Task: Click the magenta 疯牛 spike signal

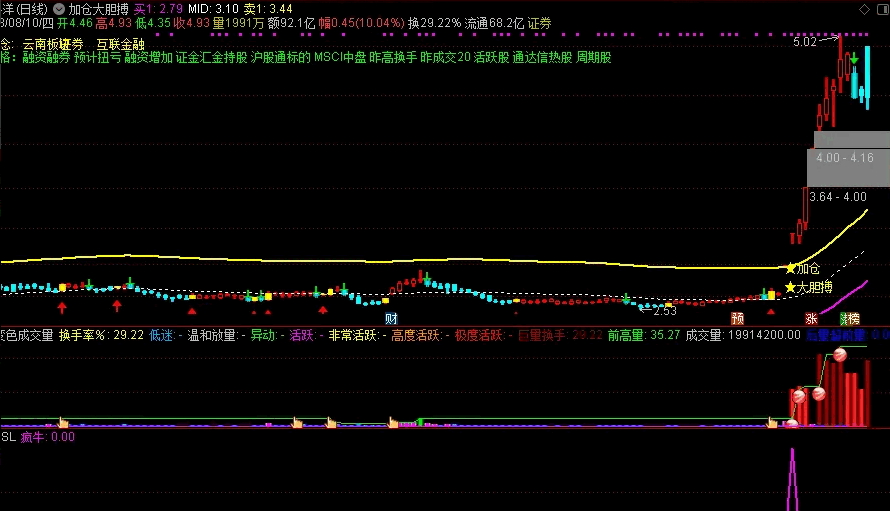Action: coord(792,480)
